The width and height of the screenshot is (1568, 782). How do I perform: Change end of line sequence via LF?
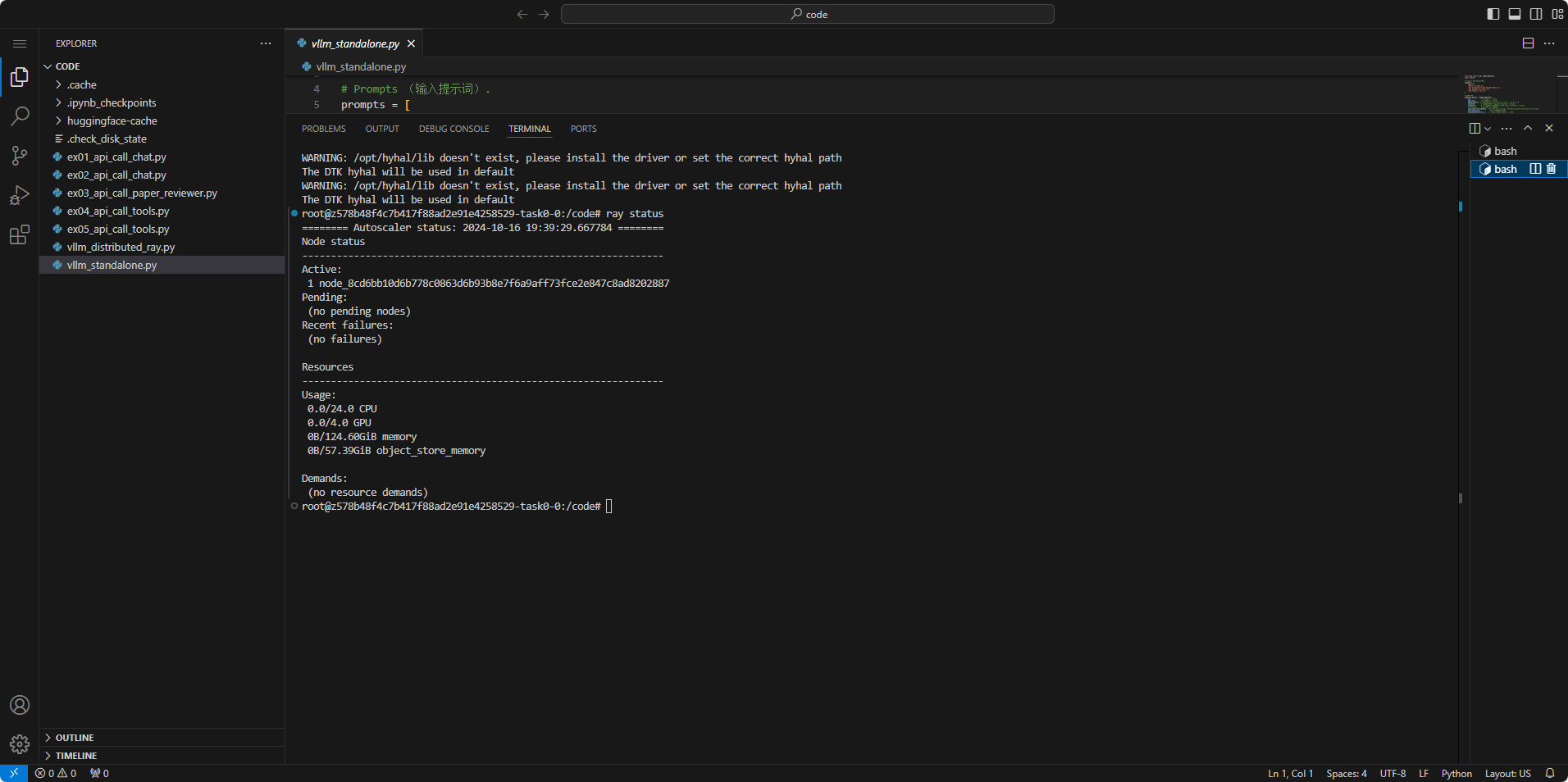click(x=1424, y=773)
